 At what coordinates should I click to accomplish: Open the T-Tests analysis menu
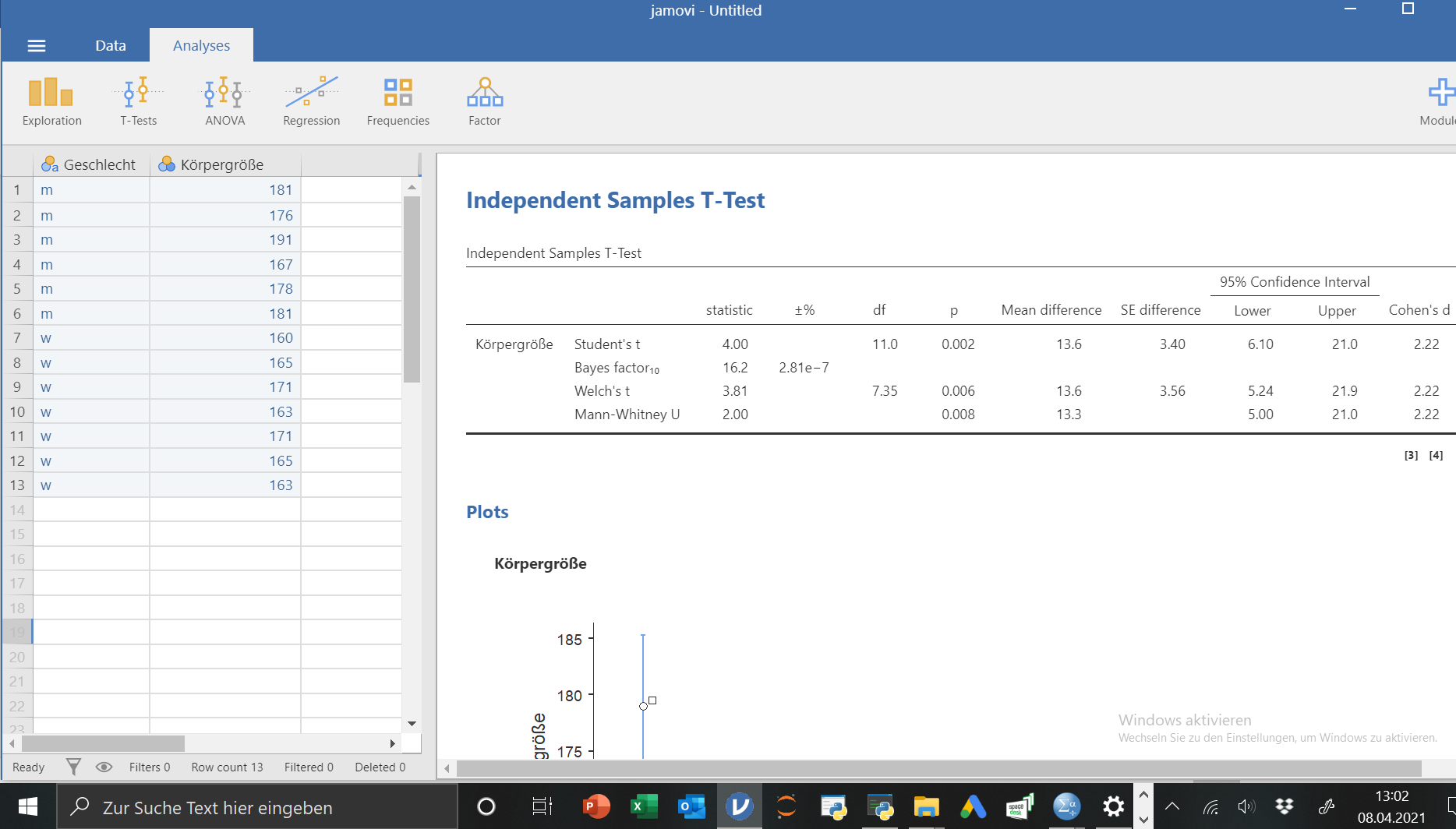[138, 101]
